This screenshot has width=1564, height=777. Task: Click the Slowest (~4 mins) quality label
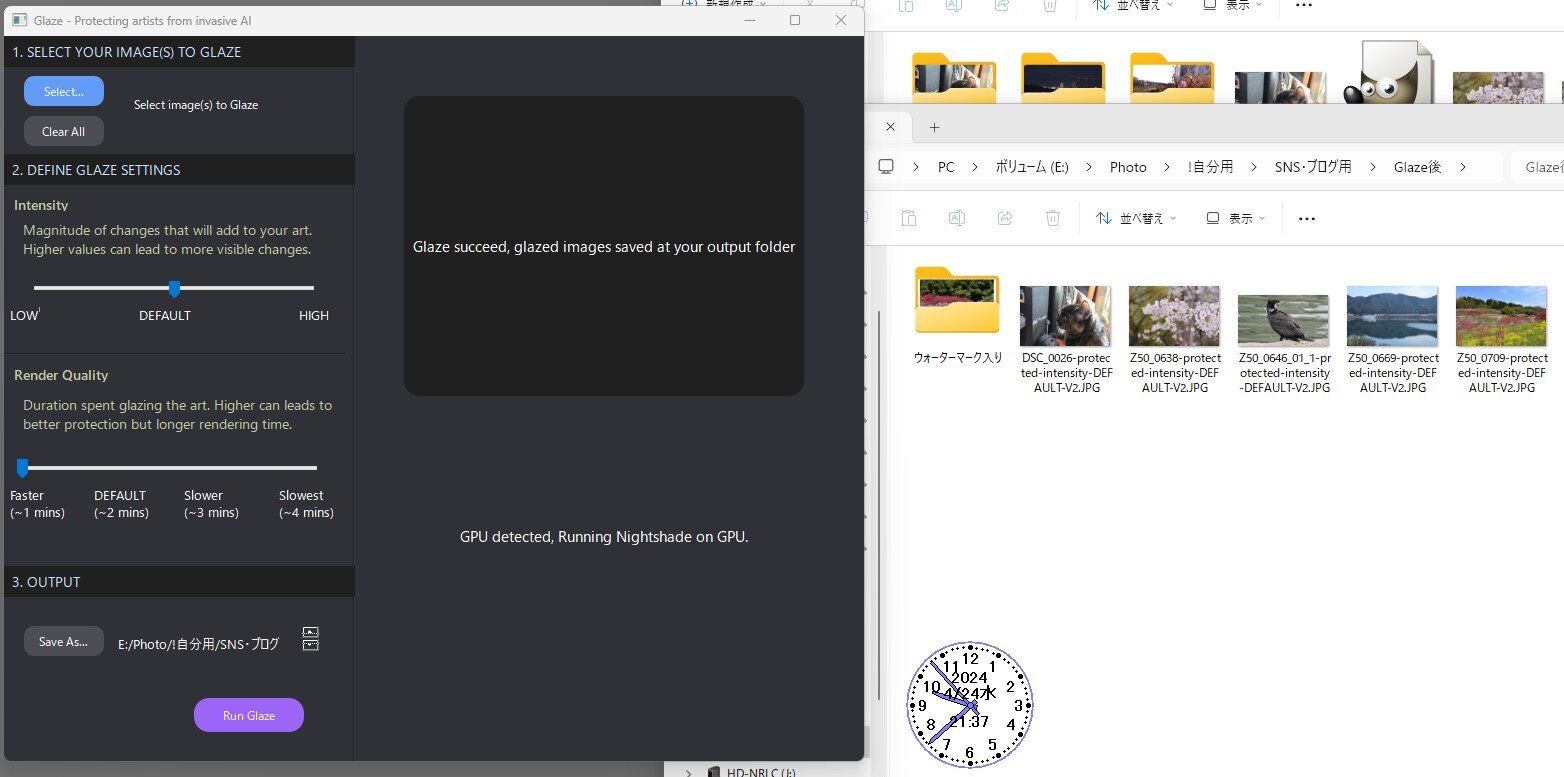click(306, 504)
